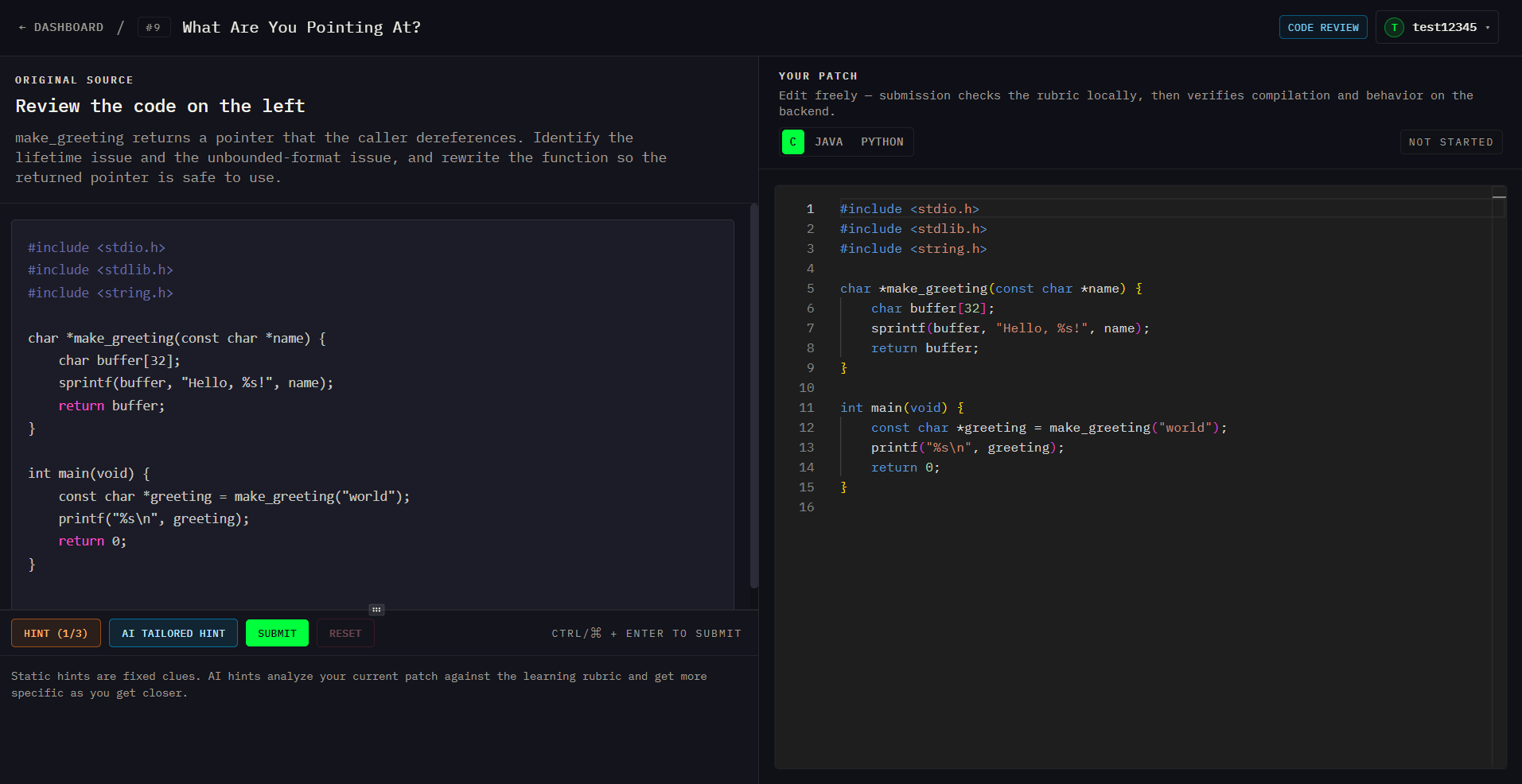Screen dimensions: 1522x784
Task: Click the Code Review button
Action: coord(1323,28)
